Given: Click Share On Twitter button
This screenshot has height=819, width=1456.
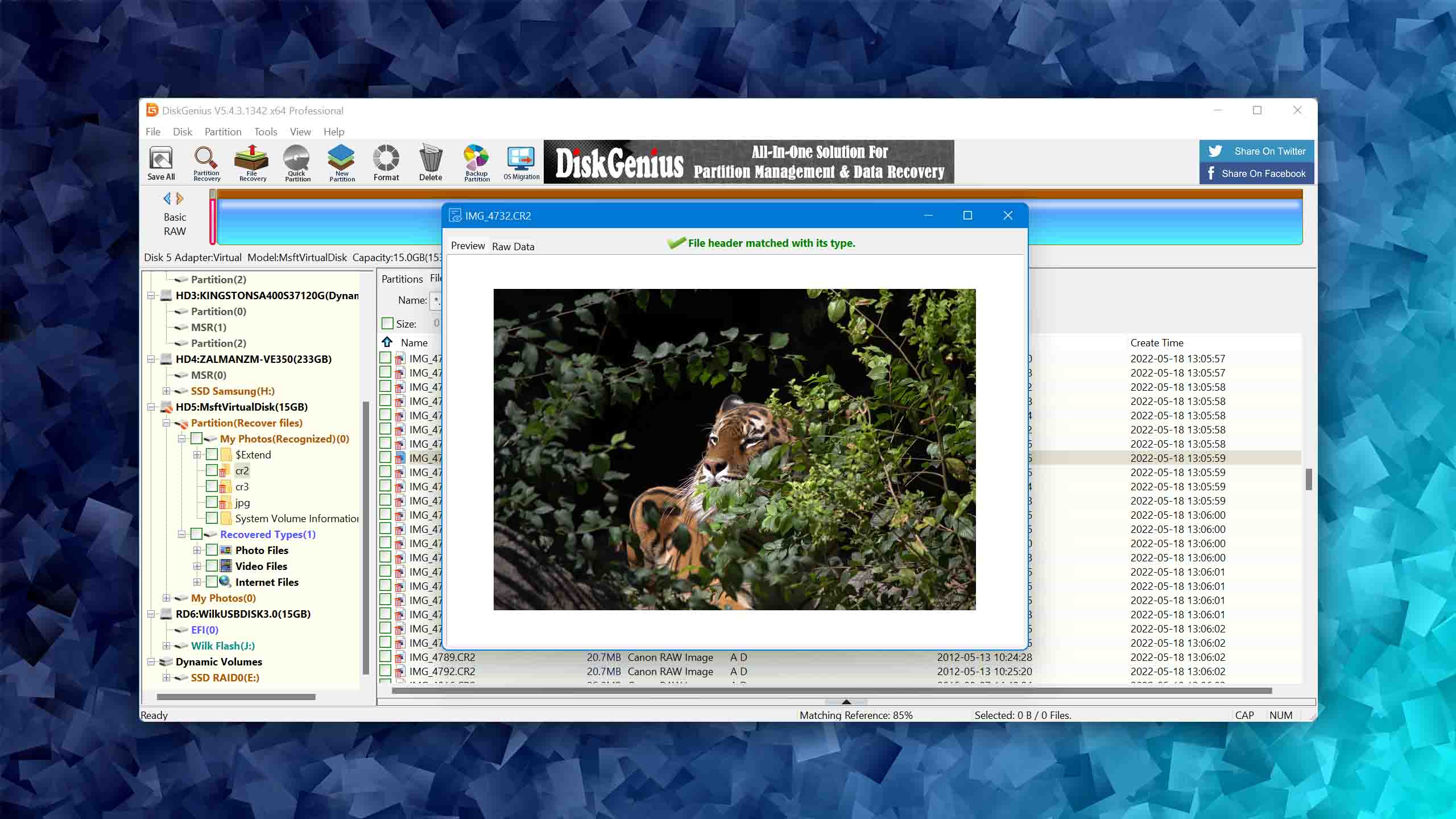Looking at the screenshot, I should click(1256, 151).
